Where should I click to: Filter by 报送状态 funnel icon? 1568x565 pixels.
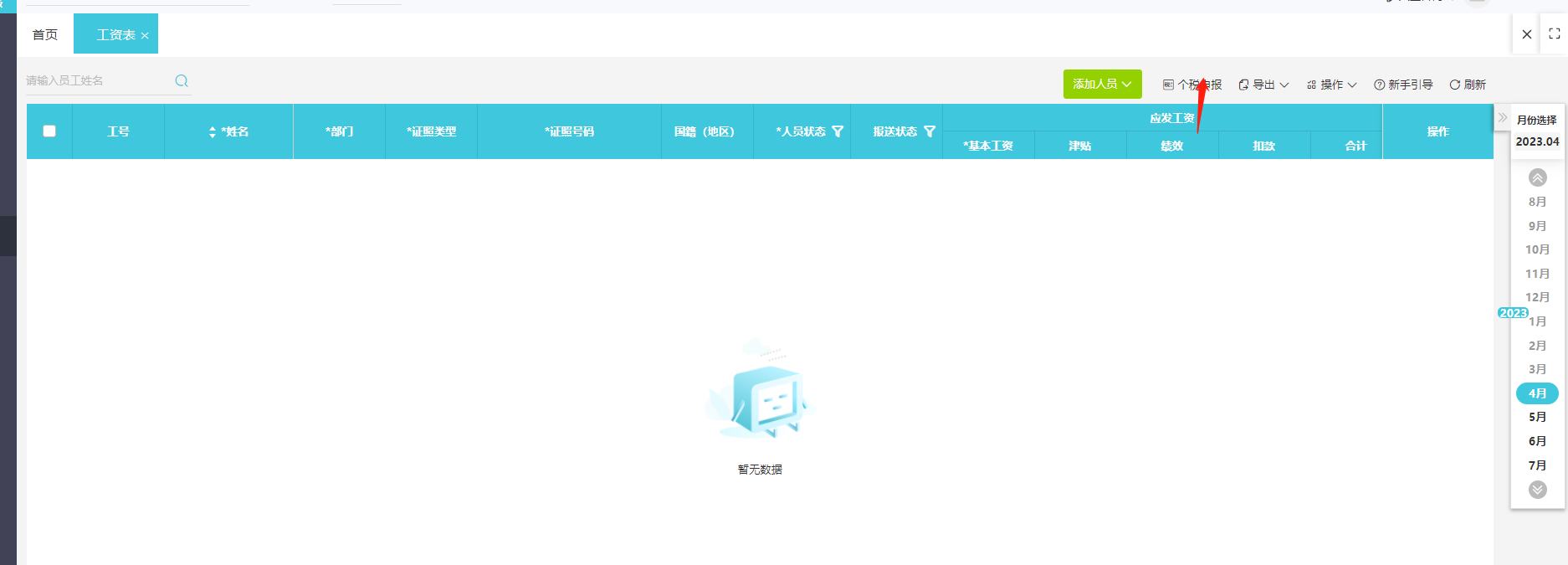click(930, 131)
